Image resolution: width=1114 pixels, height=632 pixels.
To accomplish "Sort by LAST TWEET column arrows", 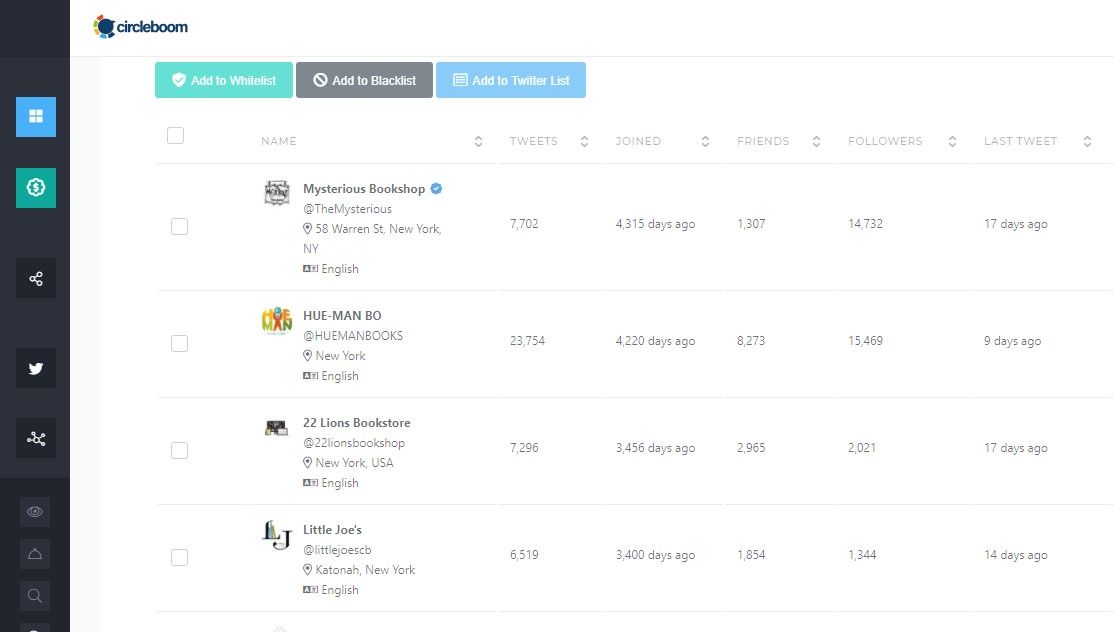I will [1088, 141].
